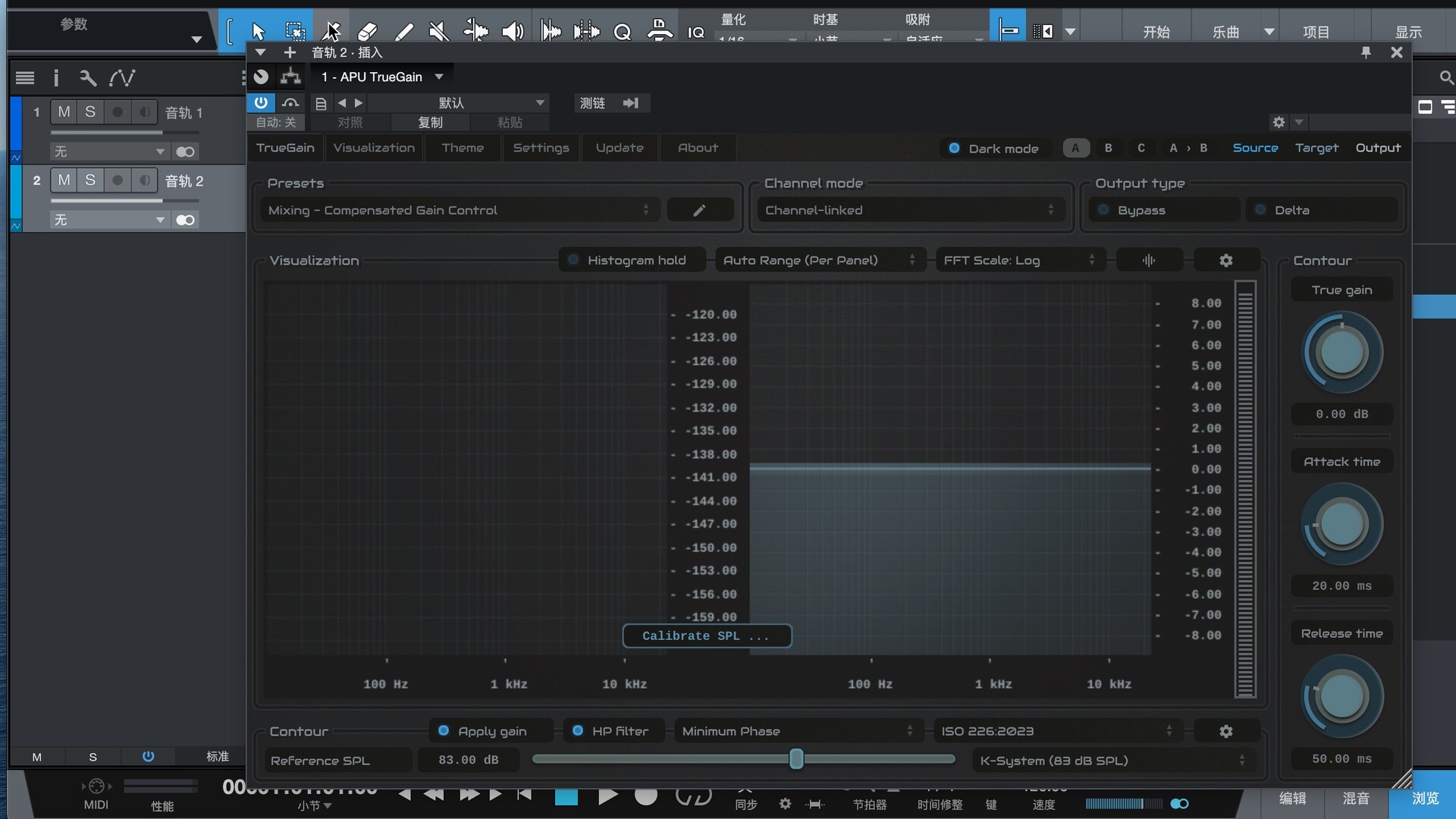Select the Listen speaker tool
Image resolution: width=1456 pixels, height=819 pixels.
pos(513,31)
